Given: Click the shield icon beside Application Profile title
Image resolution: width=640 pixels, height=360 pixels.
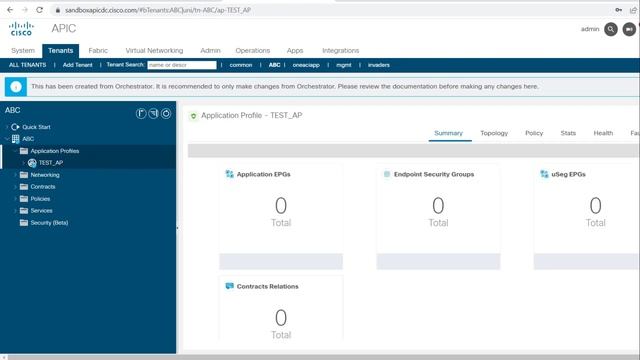Looking at the screenshot, I should (x=193, y=116).
